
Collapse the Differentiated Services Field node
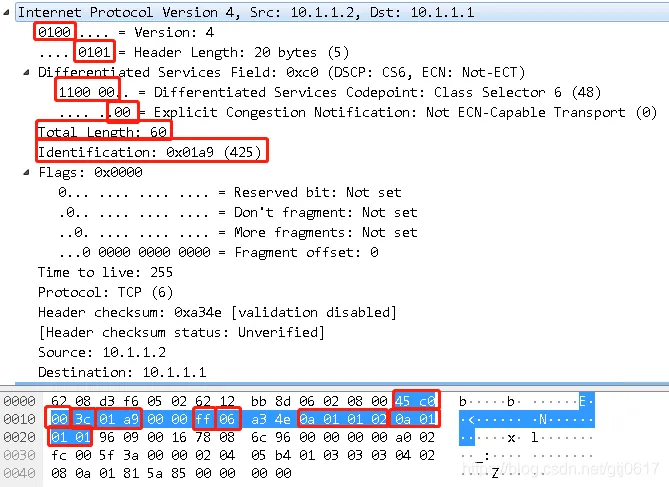(x=26, y=73)
